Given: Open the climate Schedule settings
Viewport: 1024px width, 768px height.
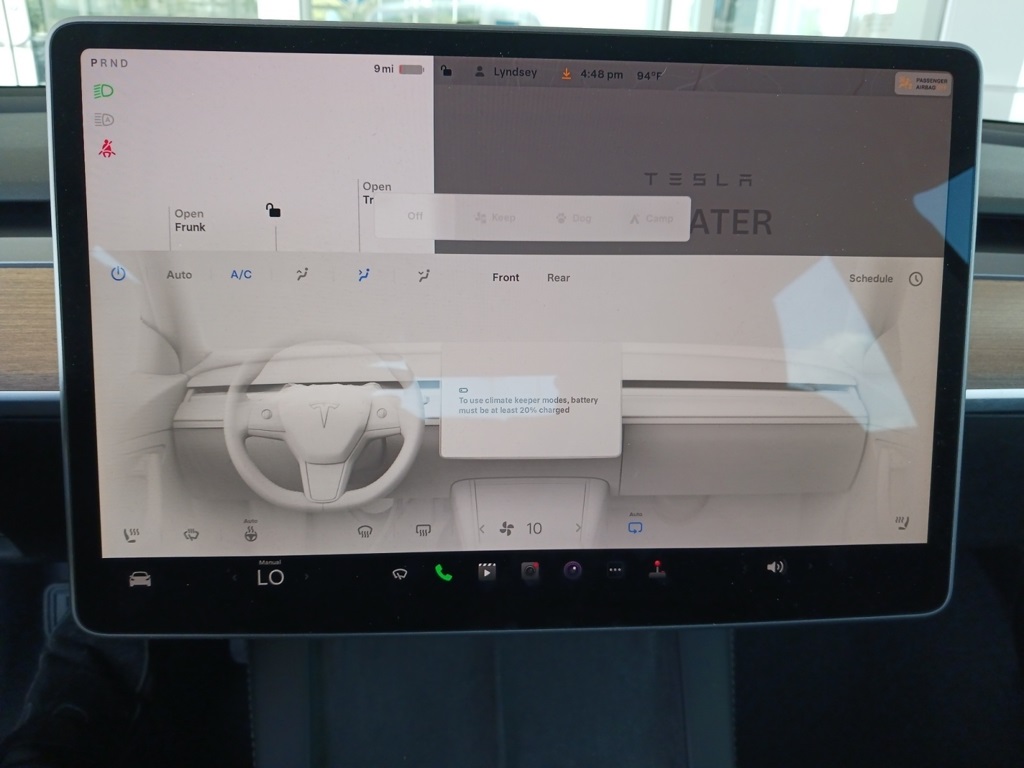Looking at the screenshot, I should pos(871,278).
